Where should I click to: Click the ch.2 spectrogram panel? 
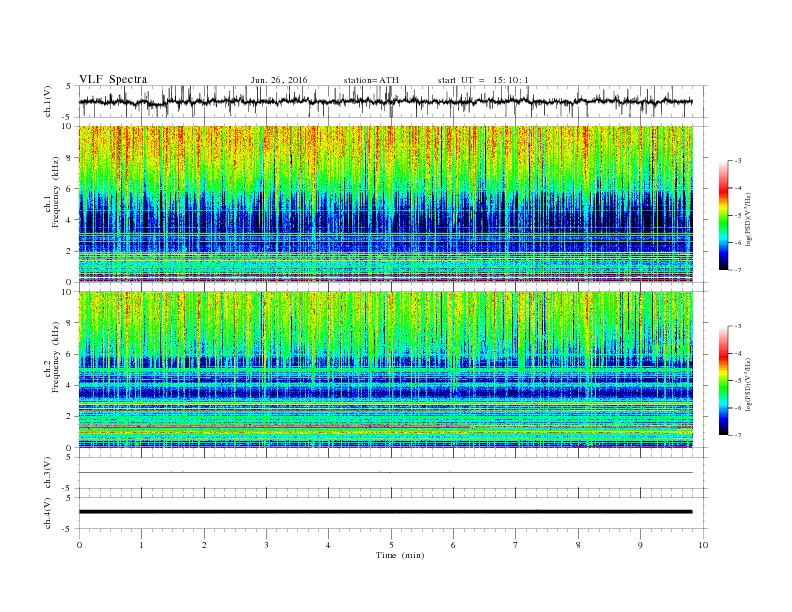click(x=385, y=370)
